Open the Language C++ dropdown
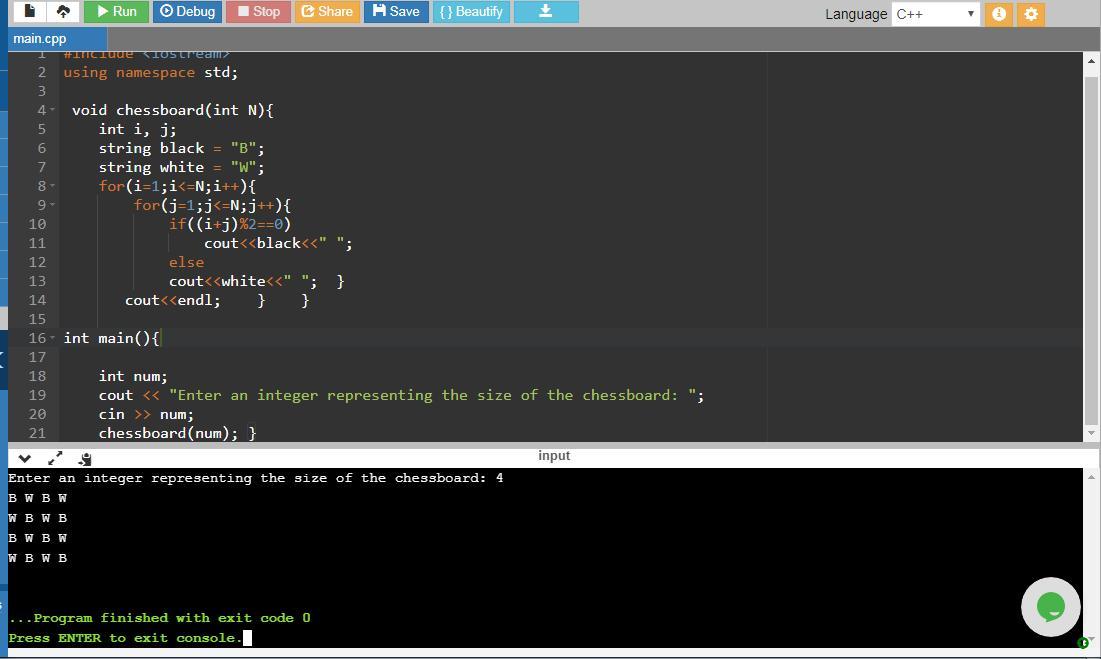The width and height of the screenshot is (1101, 659). pyautogui.click(x=935, y=14)
